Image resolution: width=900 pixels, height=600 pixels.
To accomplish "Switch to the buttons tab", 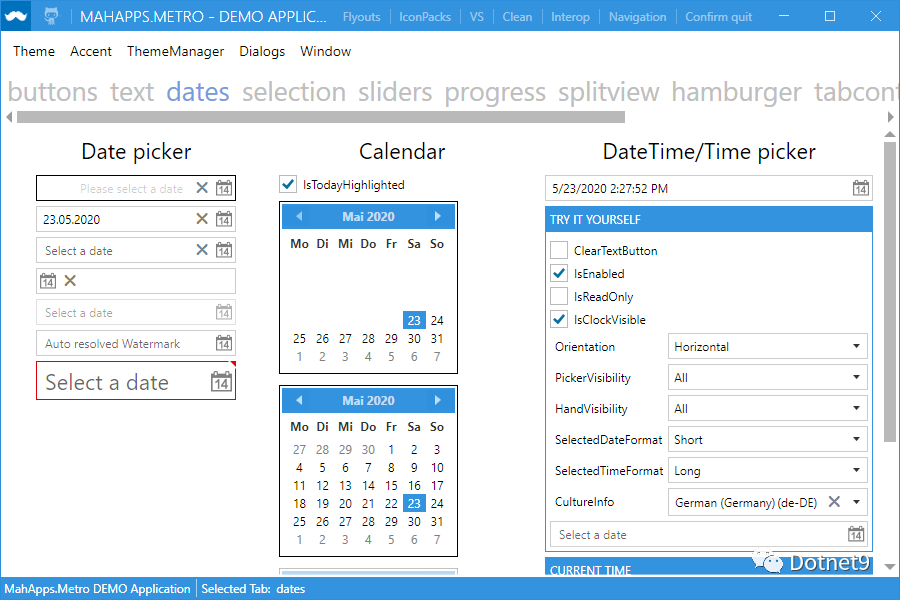I will [x=53, y=92].
